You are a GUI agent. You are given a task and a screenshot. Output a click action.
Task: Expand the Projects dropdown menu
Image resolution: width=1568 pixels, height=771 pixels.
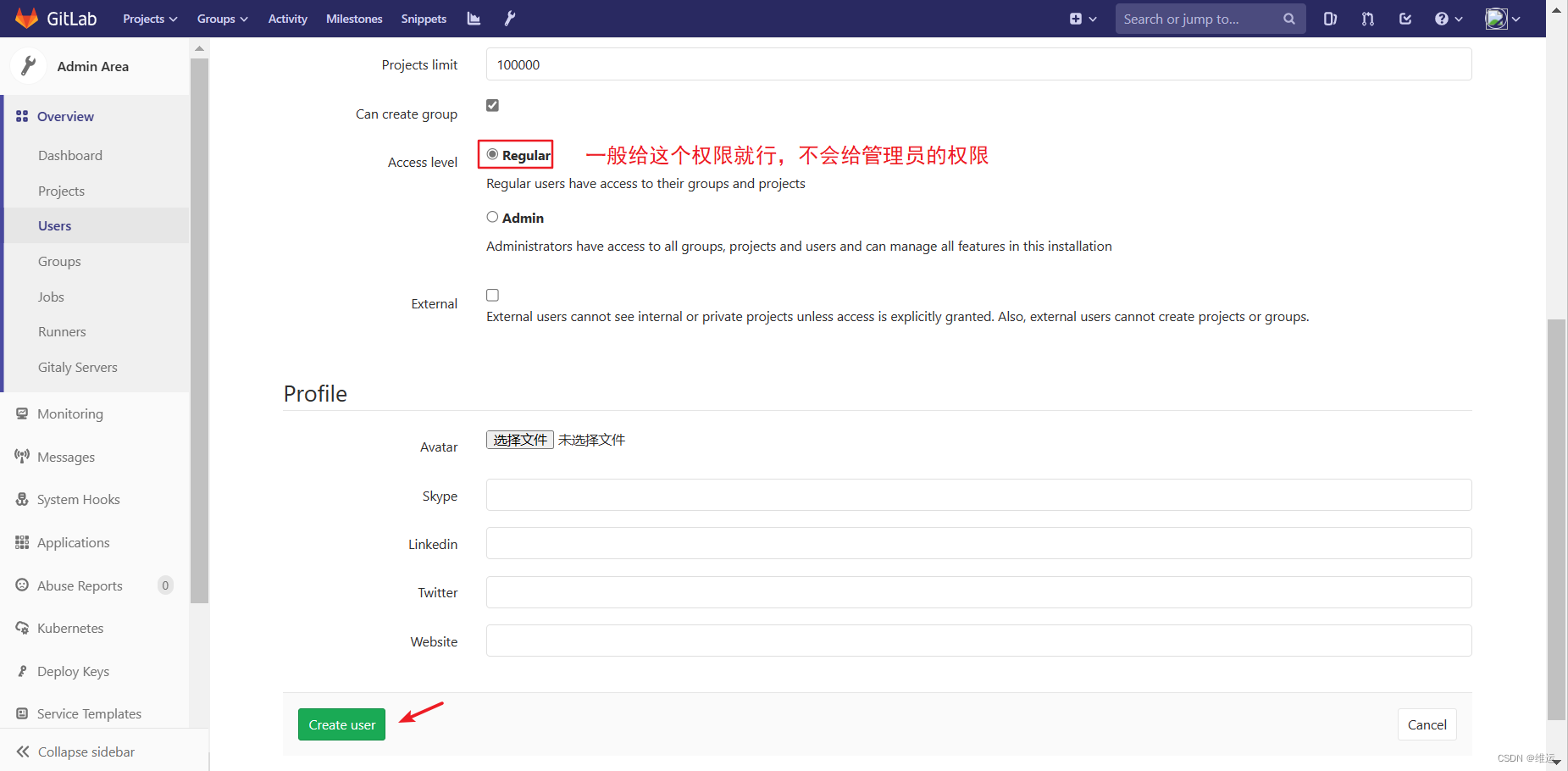coord(150,19)
